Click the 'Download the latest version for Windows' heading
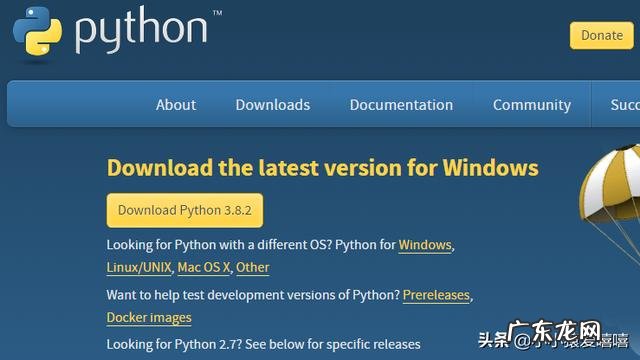The width and height of the screenshot is (640, 360). pyautogui.click(x=323, y=168)
